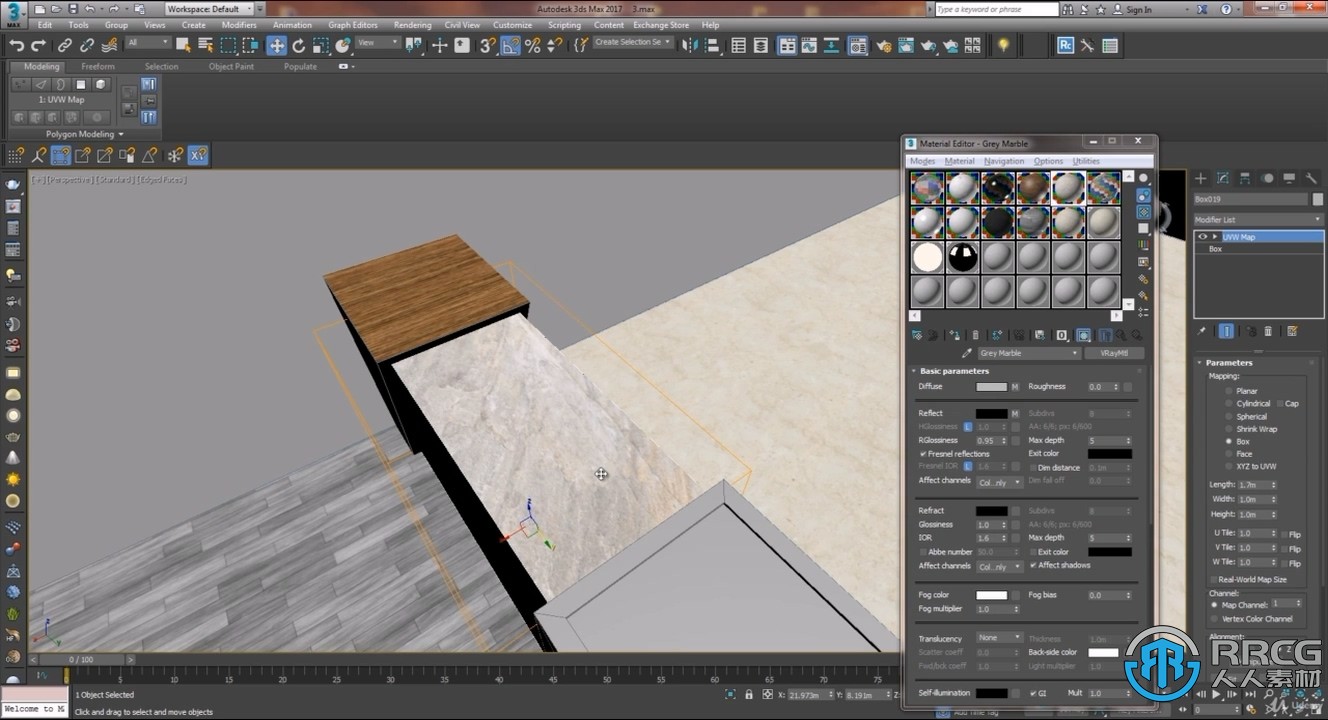Activate the Select and Move tool
This screenshot has height=720, width=1328.
(276, 45)
